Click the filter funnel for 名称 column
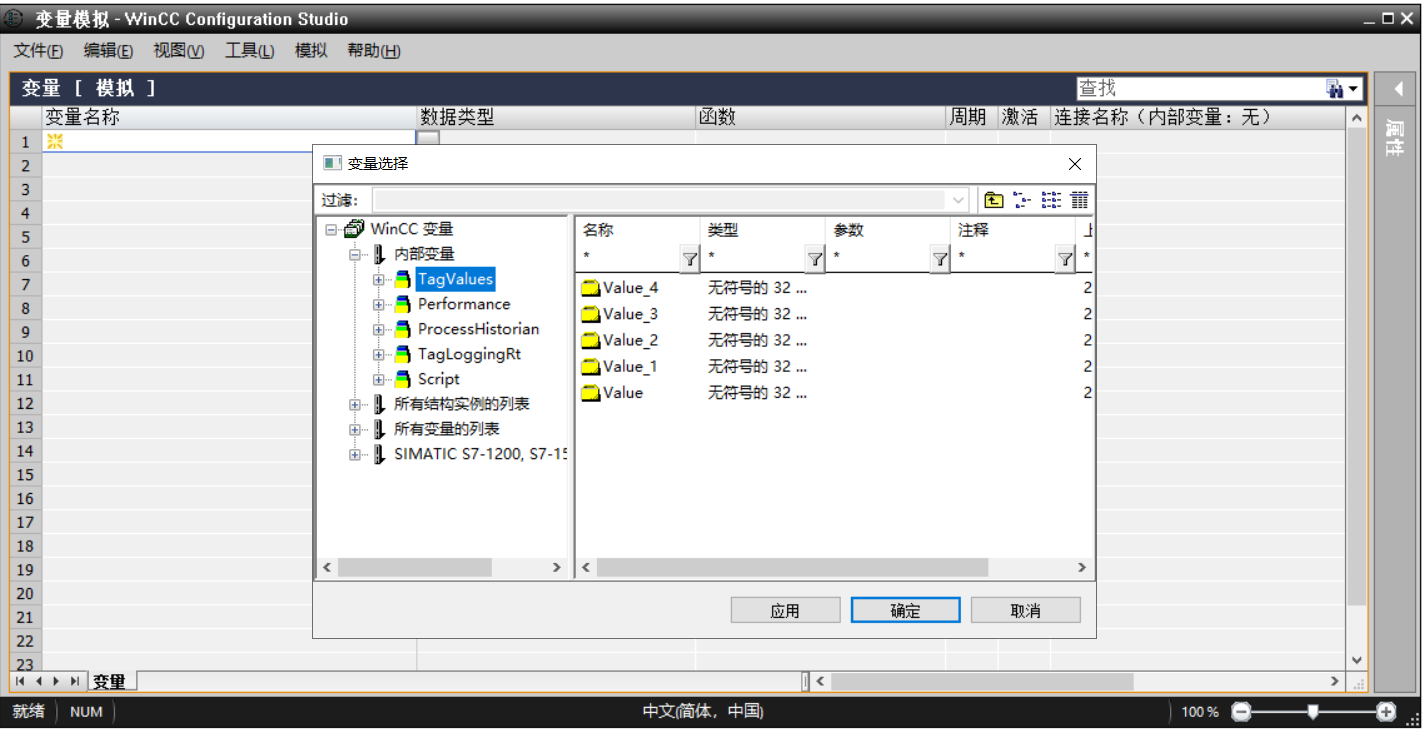 point(690,260)
